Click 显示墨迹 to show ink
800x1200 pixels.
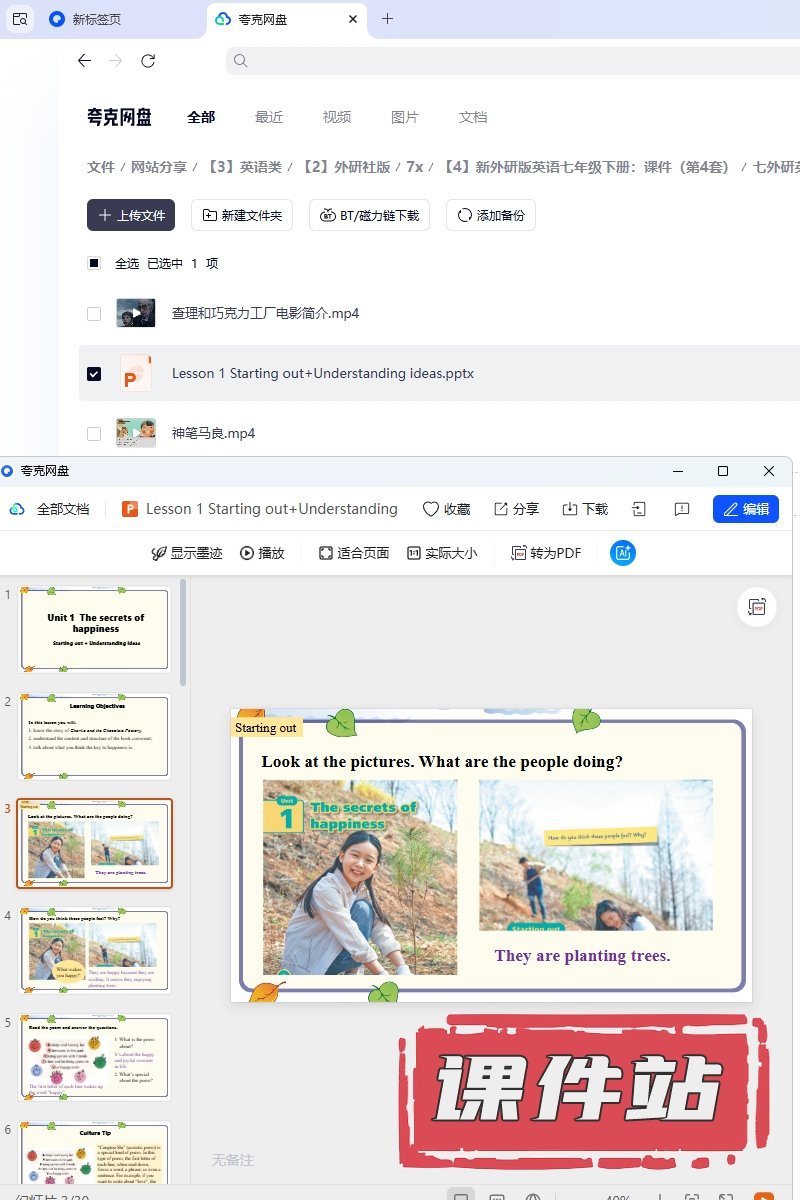pyautogui.click(x=186, y=553)
